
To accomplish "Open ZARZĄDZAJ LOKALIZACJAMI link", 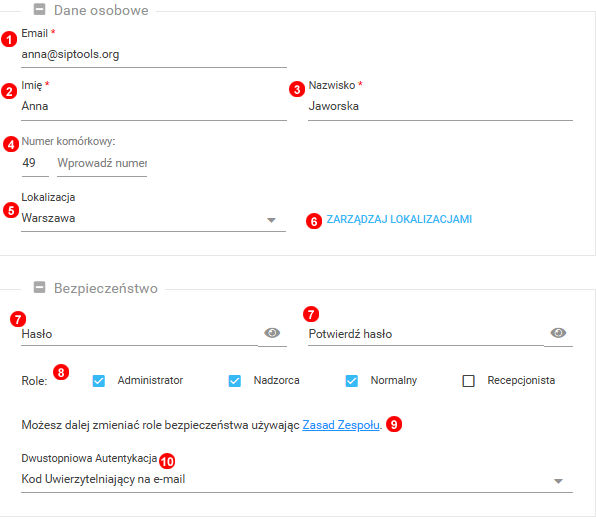I will (399, 219).
